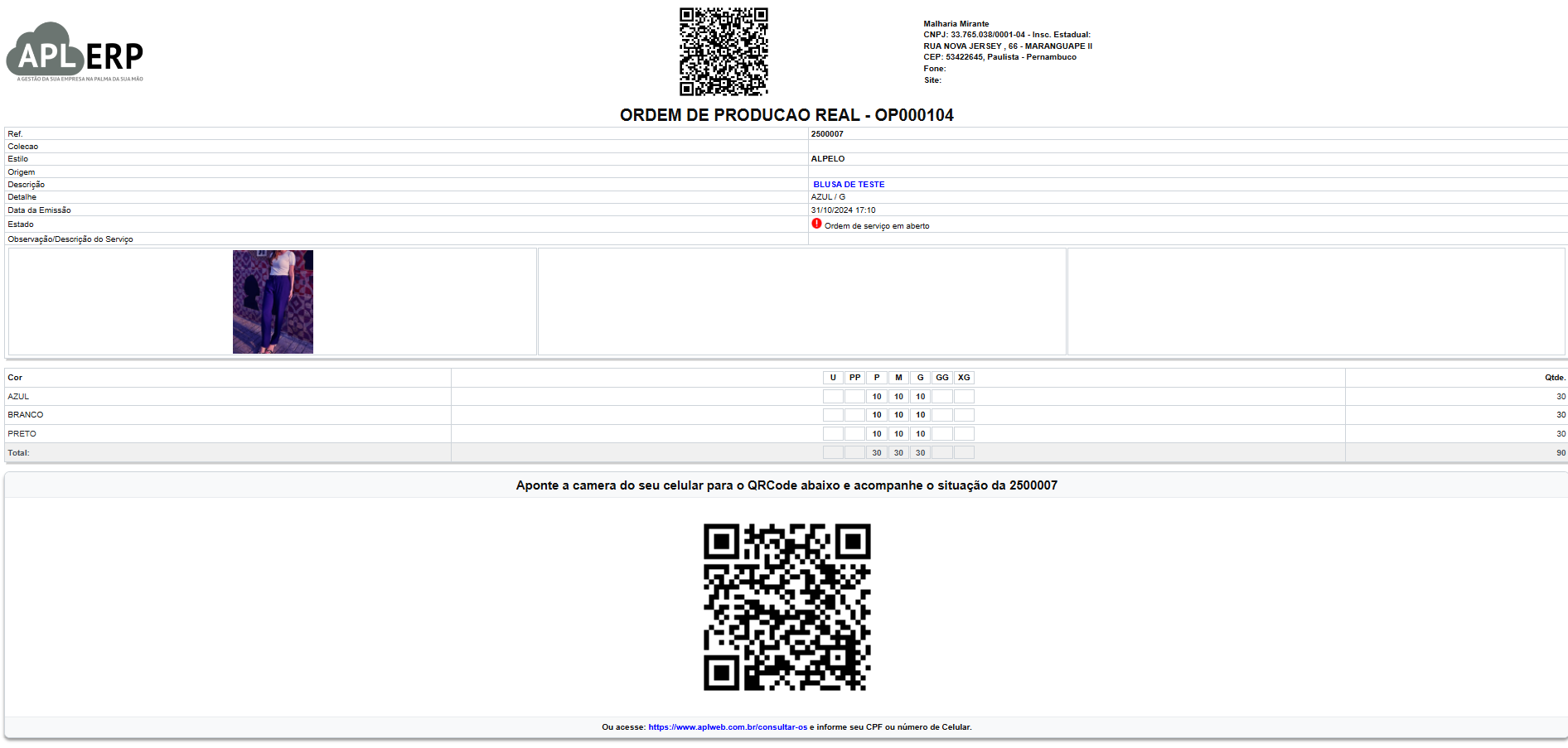Open the aplweb.com.br/consultar-os link
The width and height of the screenshot is (1568, 748).
pyautogui.click(x=728, y=727)
